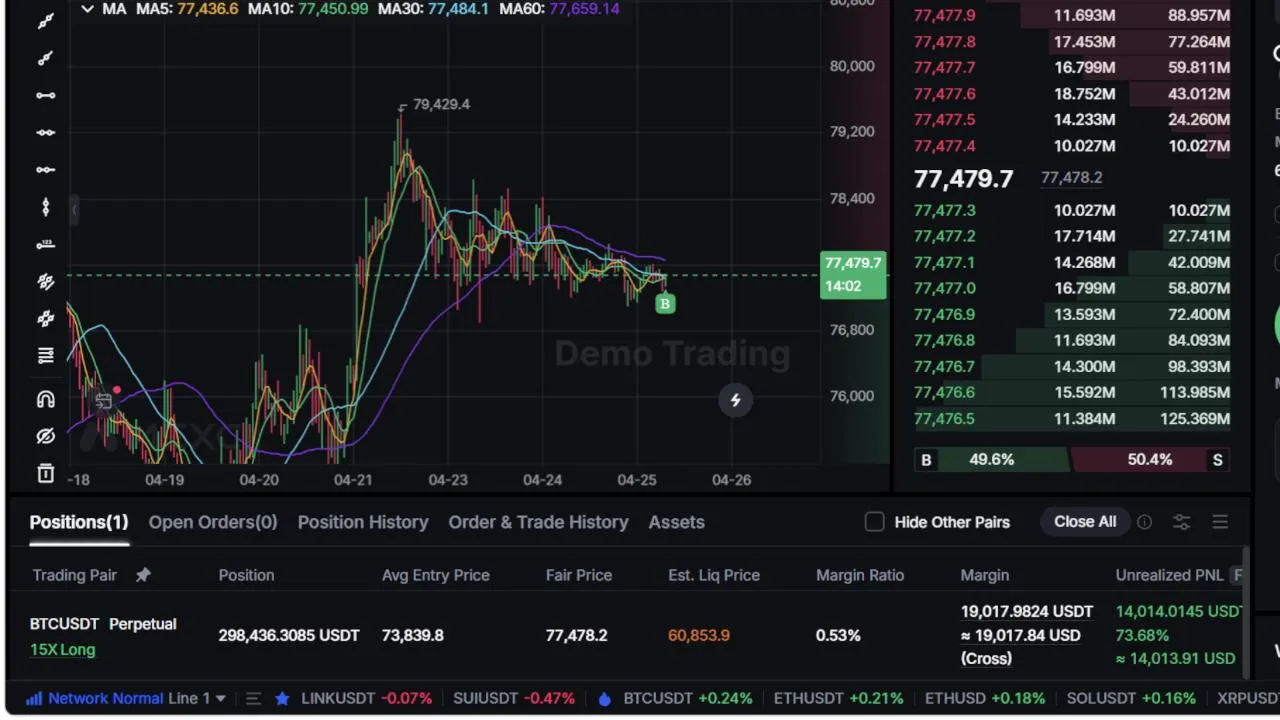Click ask price 77,477.9 in order book
The width and height of the screenshot is (1280, 720).
945,16
